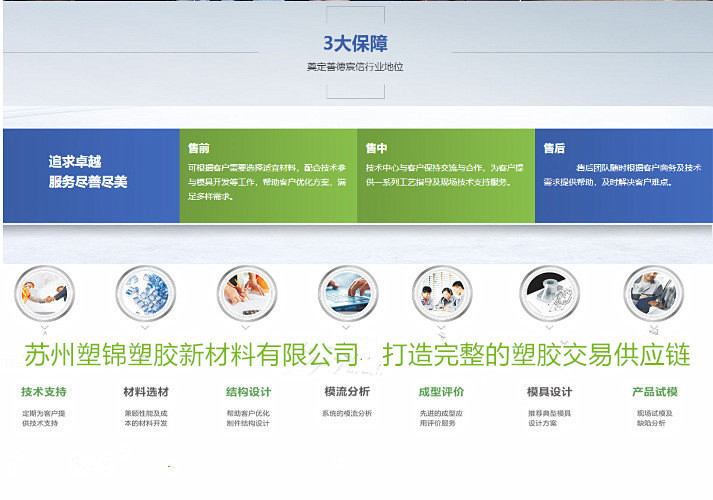The height and width of the screenshot is (500, 713).
Task: Select the 售后 blue panel title
Action: click(554, 148)
